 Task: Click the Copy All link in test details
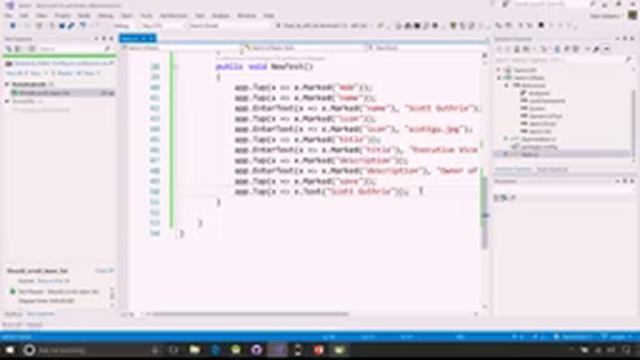click(x=104, y=271)
